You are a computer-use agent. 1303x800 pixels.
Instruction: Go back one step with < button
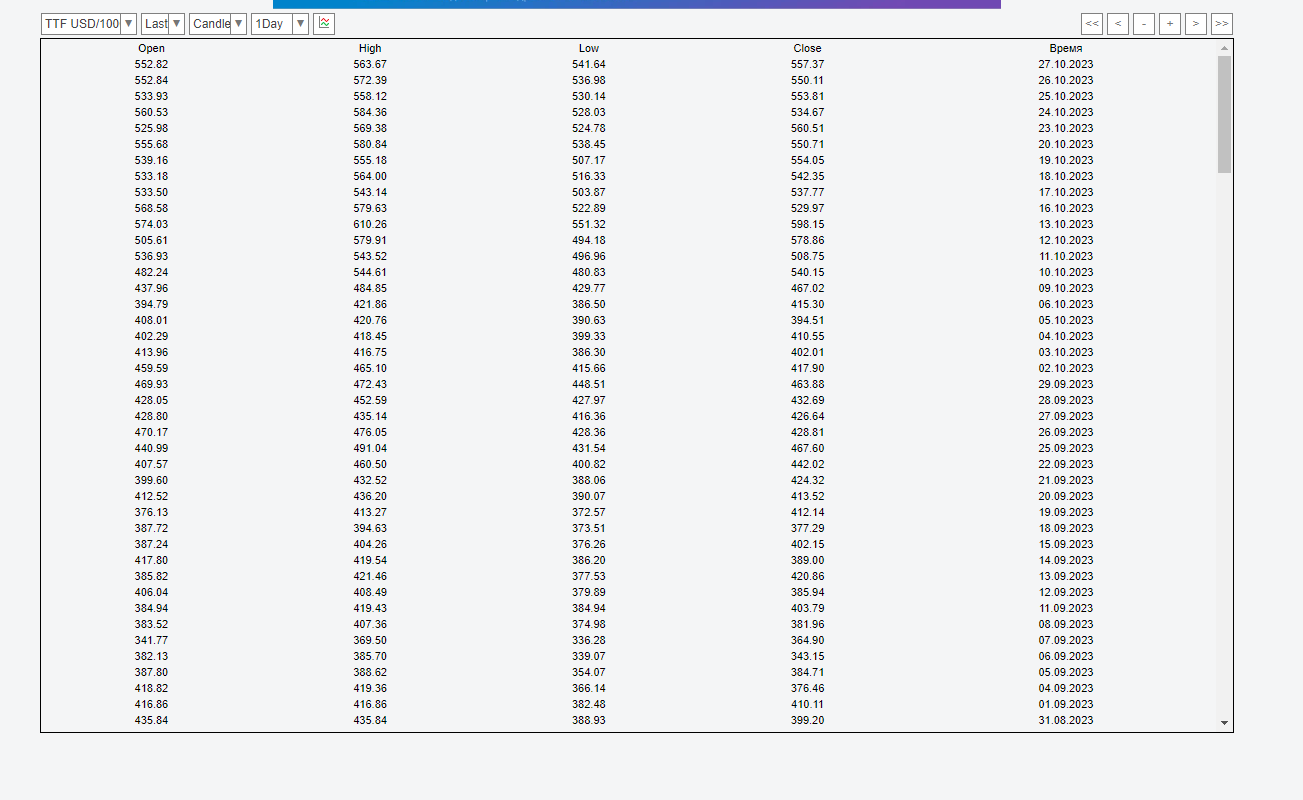pos(1118,23)
